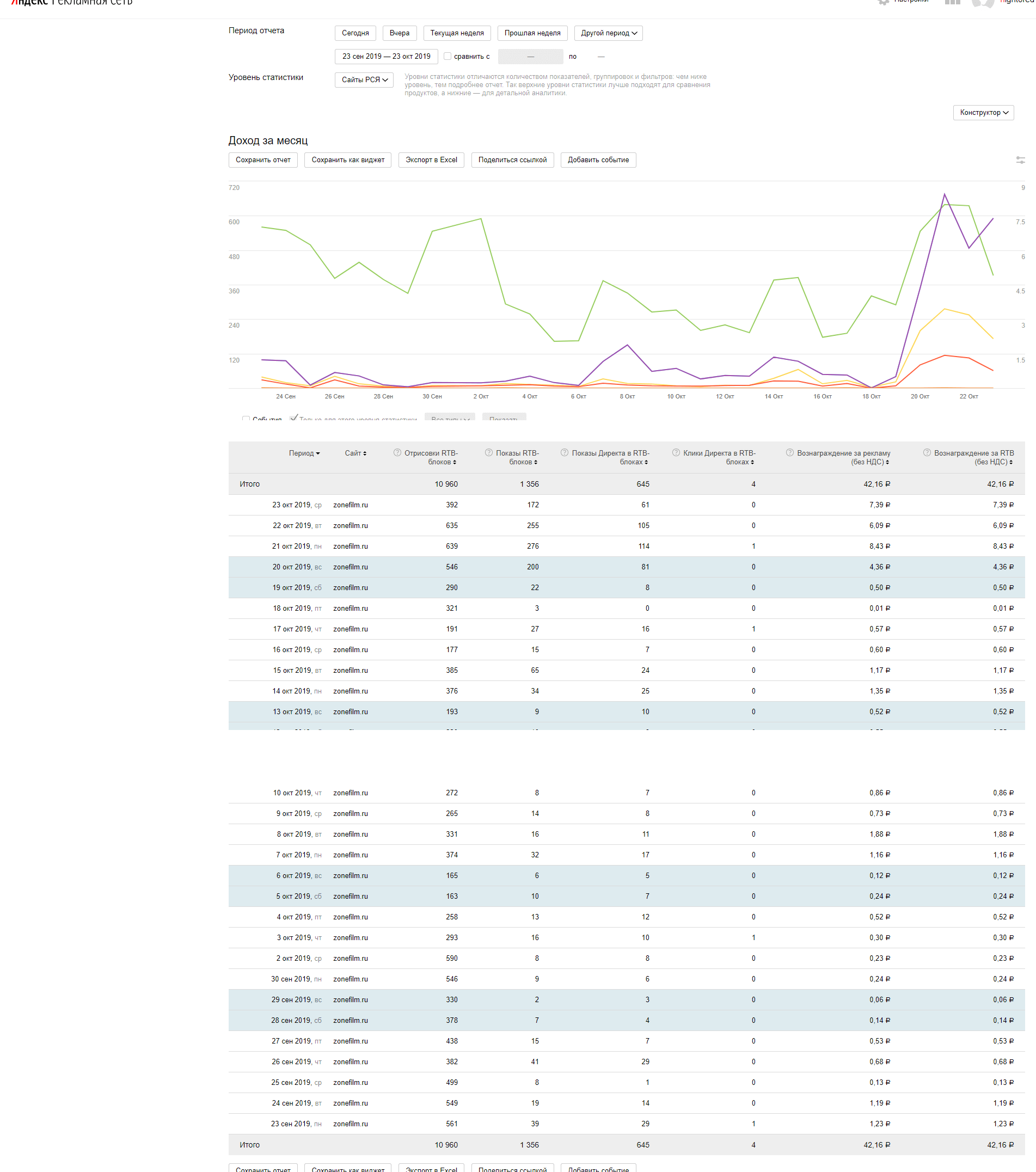Open the date range field 23 сен–23 окт

click(x=386, y=56)
